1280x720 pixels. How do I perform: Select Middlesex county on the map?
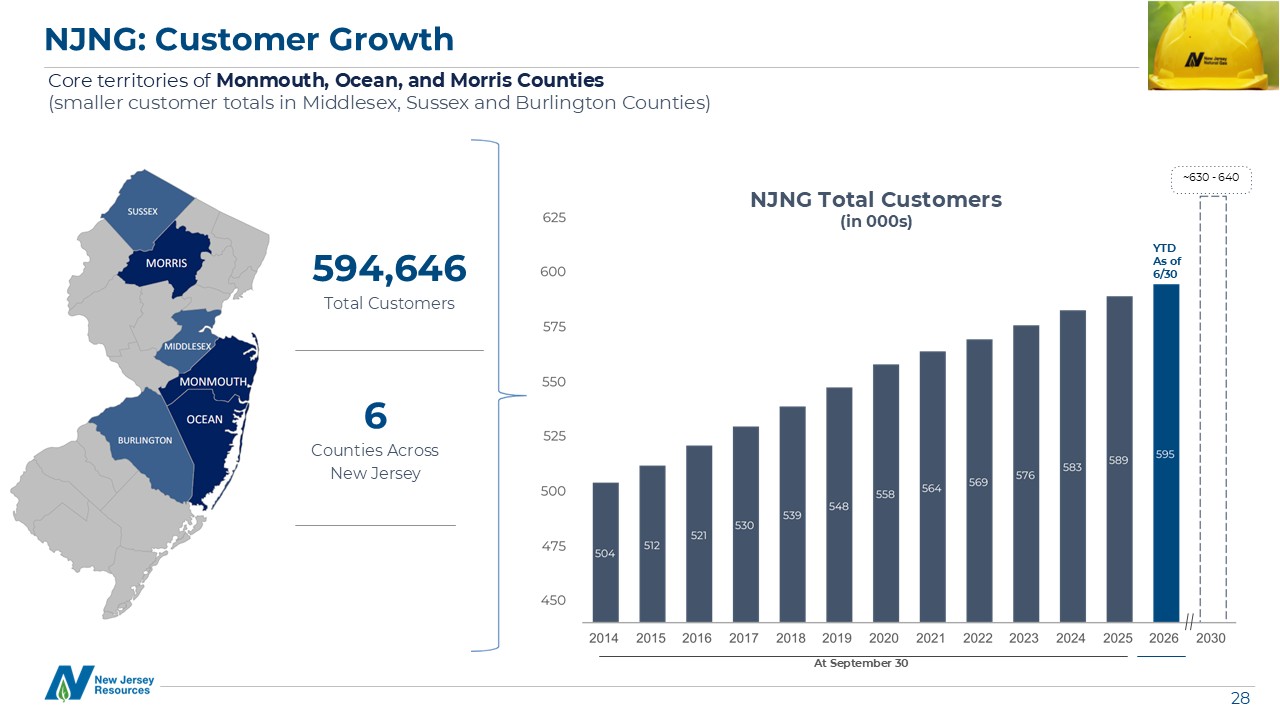(x=190, y=342)
